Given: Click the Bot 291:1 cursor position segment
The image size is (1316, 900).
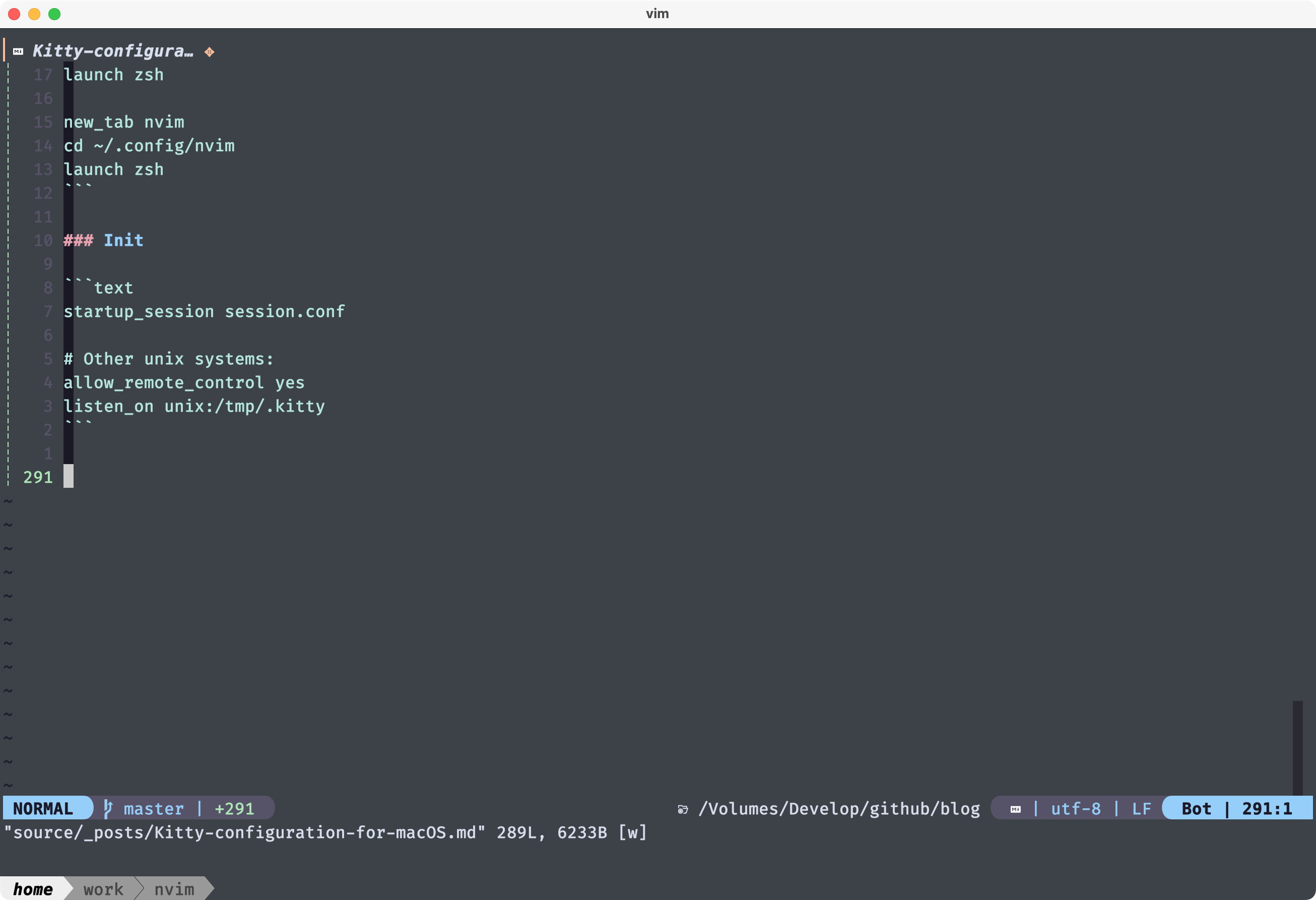Looking at the screenshot, I should point(1236,808).
